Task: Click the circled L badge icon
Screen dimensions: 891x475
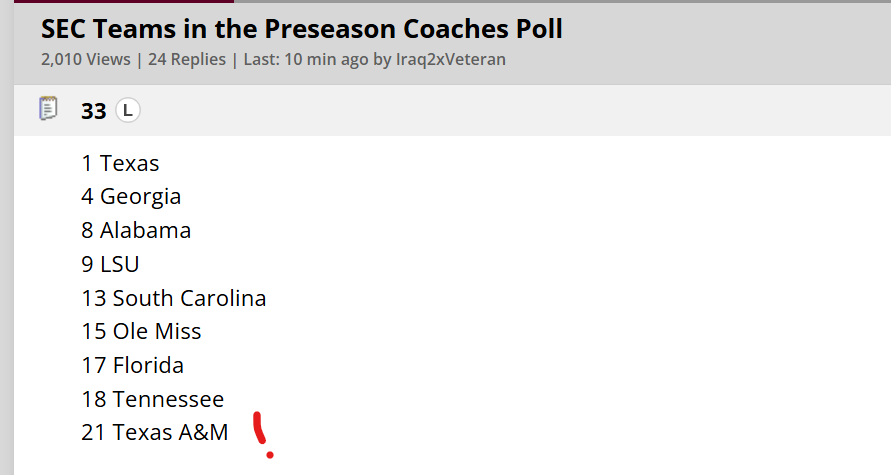Action: tap(128, 110)
